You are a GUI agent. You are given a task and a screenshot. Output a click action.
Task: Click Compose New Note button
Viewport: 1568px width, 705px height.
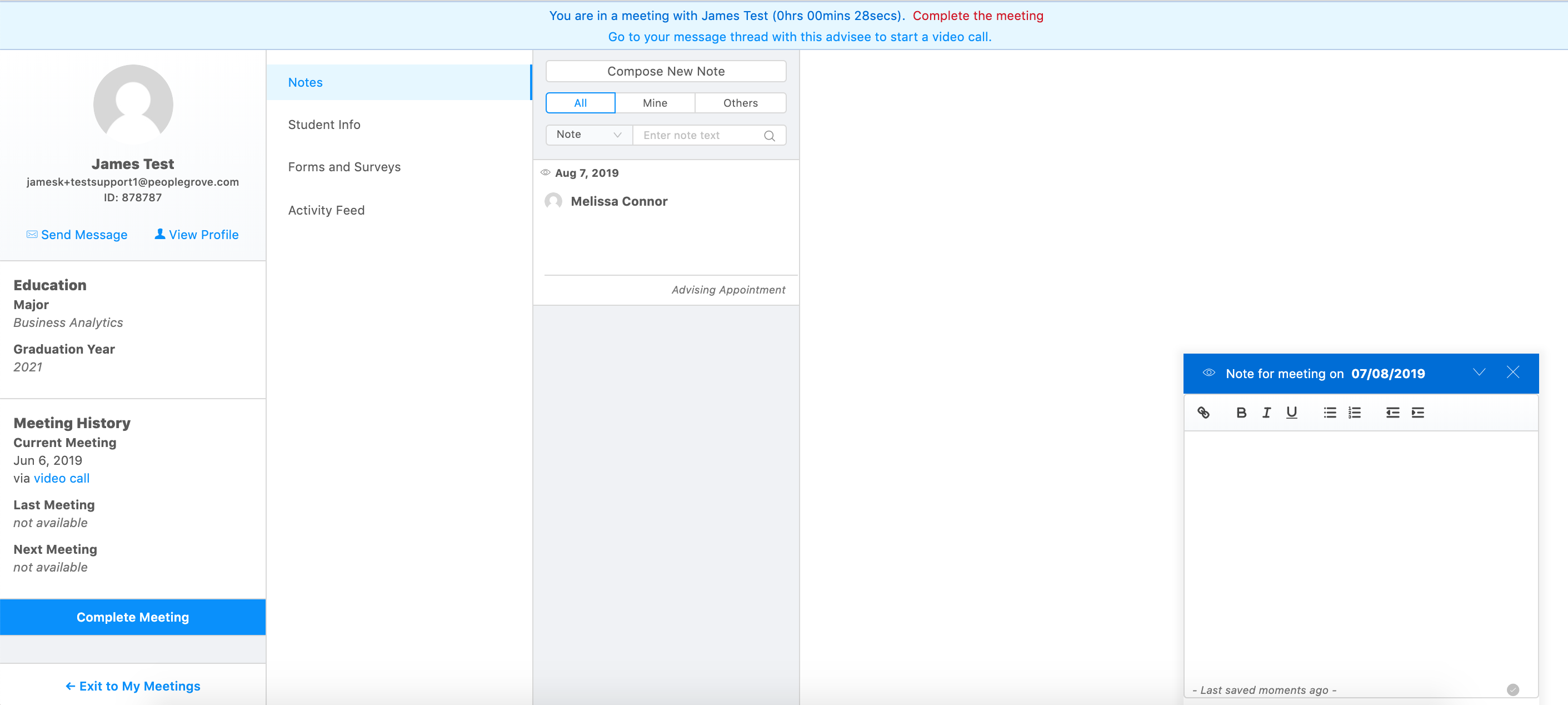click(x=666, y=71)
